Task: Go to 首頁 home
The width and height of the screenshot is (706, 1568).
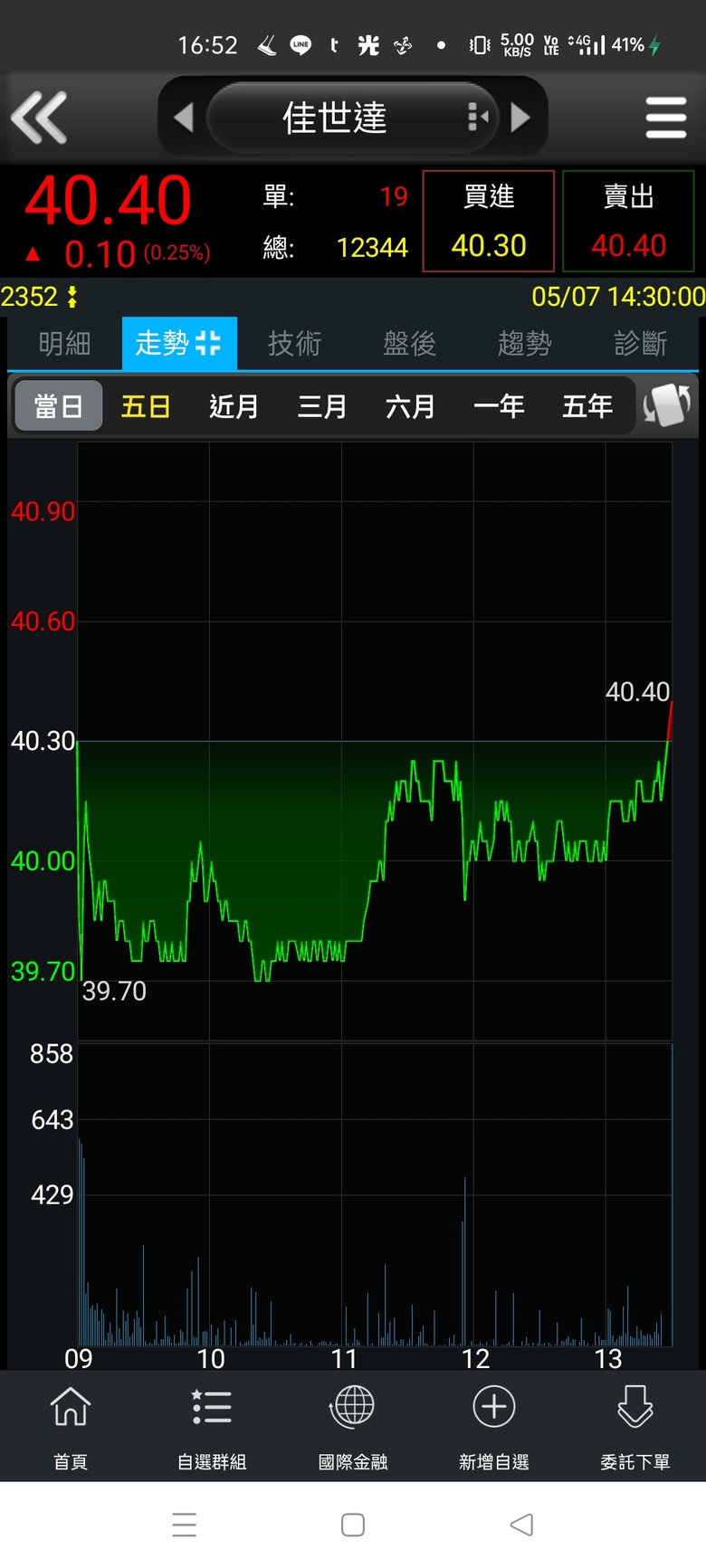Action: pos(71,1428)
